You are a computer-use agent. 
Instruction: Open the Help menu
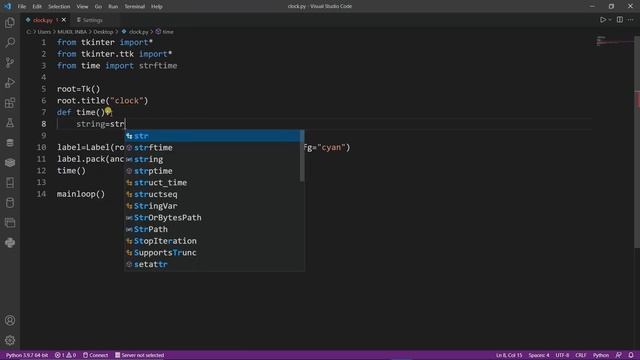[157, 6]
